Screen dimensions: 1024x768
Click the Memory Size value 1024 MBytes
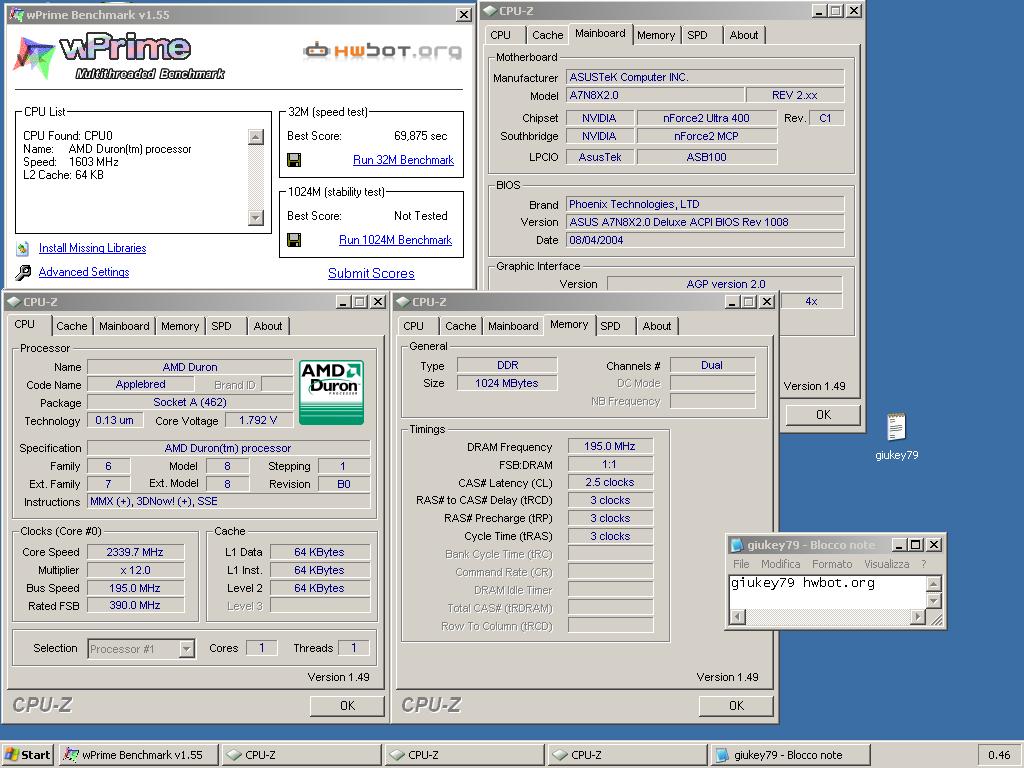pyautogui.click(x=507, y=383)
